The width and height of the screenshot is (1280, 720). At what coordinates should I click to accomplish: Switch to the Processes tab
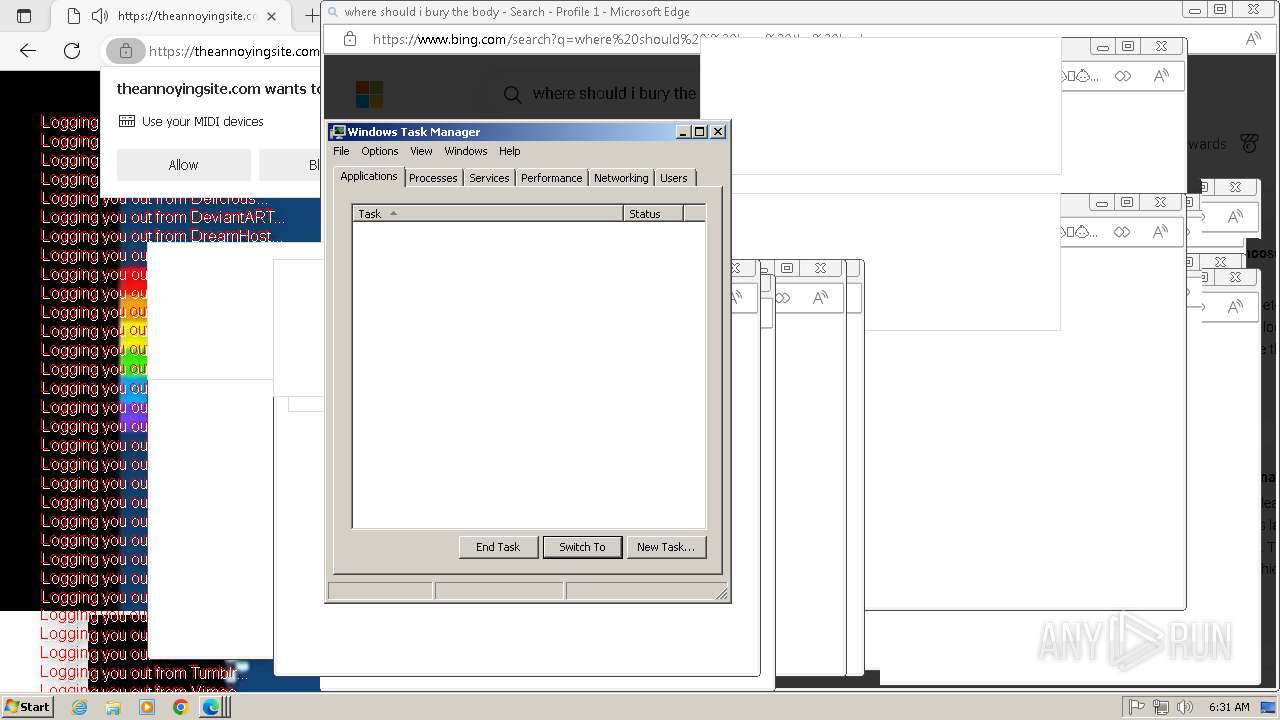click(x=433, y=178)
